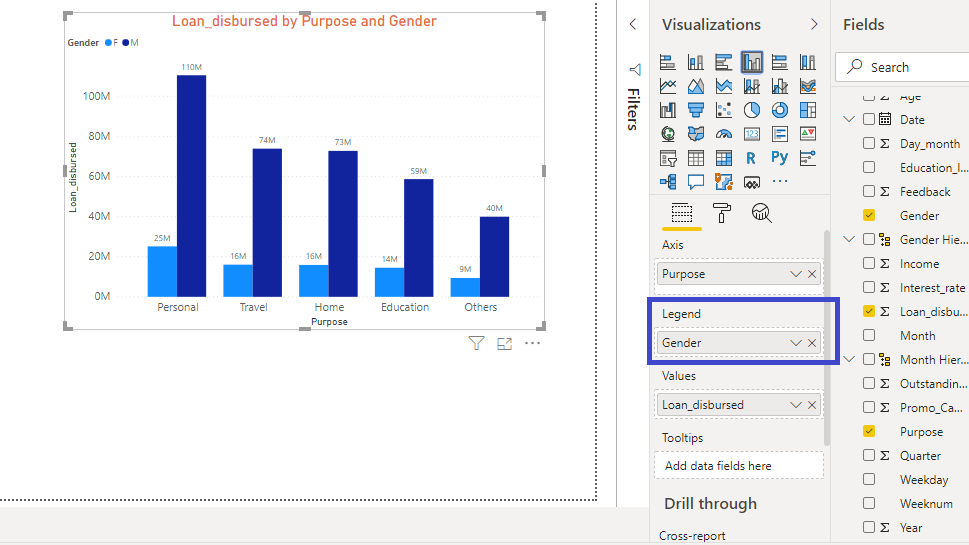Image resolution: width=969 pixels, height=545 pixels.
Task: Open more options ellipsis below chart
Action: point(532,344)
